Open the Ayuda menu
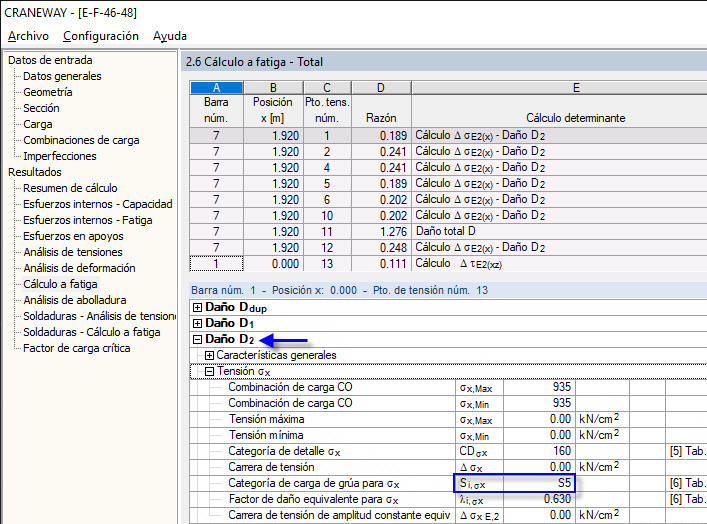 tap(170, 36)
